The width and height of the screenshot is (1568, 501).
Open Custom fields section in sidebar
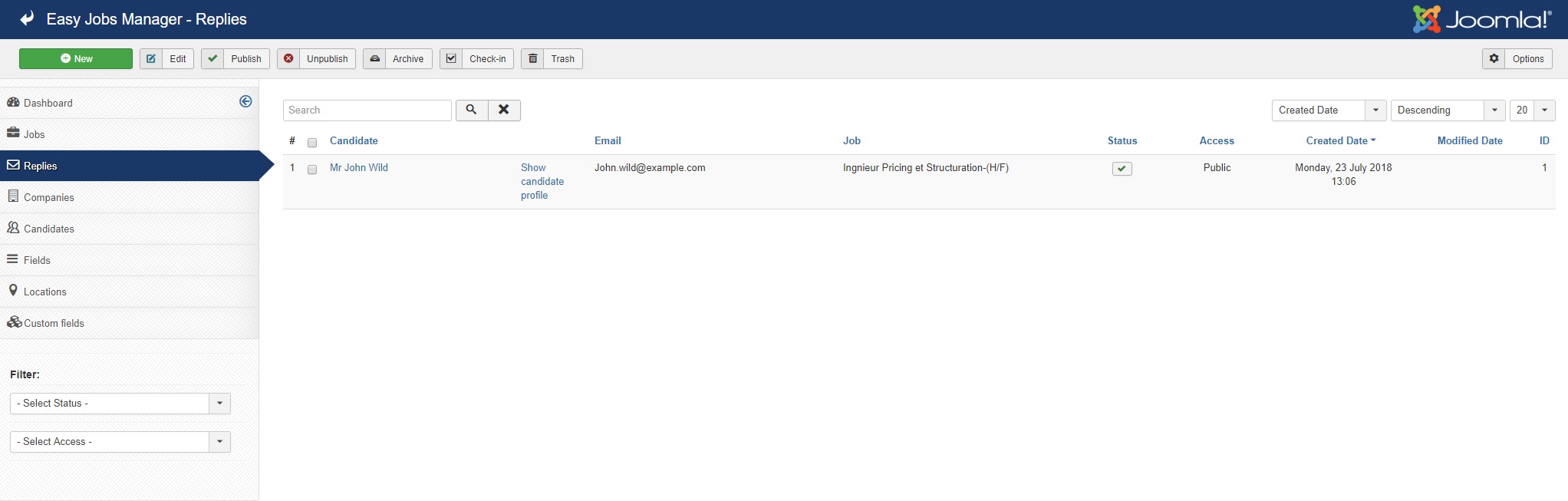(x=129, y=323)
